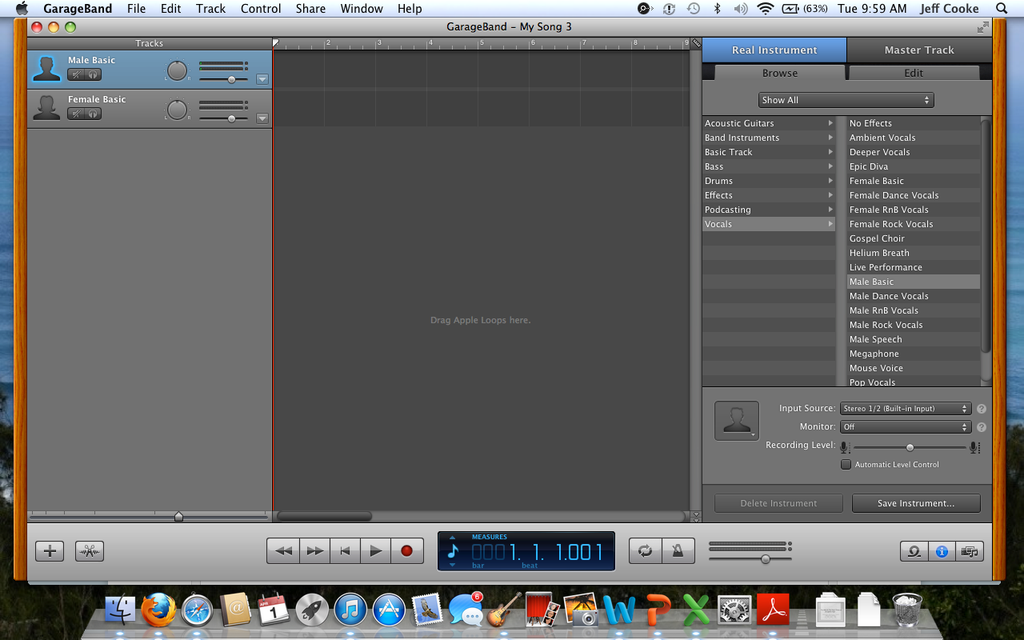1024x640 pixels.
Task: Toggle the Metronome button
Action: coord(678,551)
